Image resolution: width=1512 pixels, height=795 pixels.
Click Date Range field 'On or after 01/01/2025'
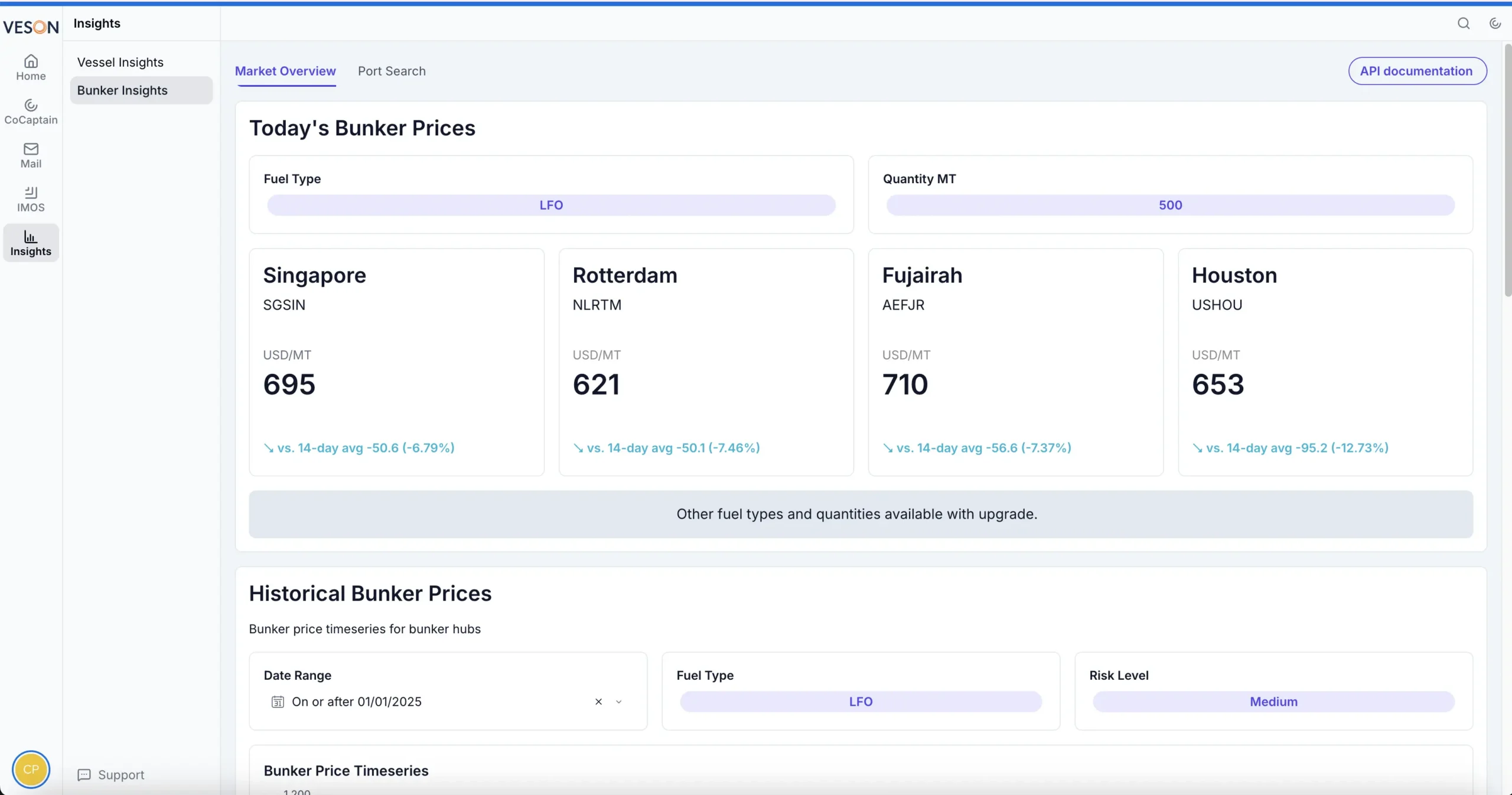click(x=448, y=702)
